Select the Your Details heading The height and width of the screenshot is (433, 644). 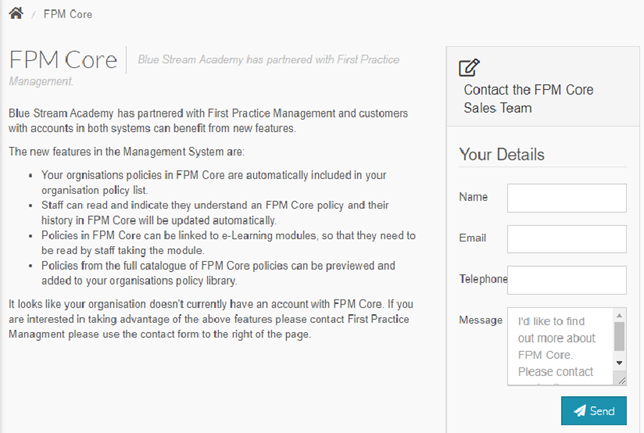(501, 155)
